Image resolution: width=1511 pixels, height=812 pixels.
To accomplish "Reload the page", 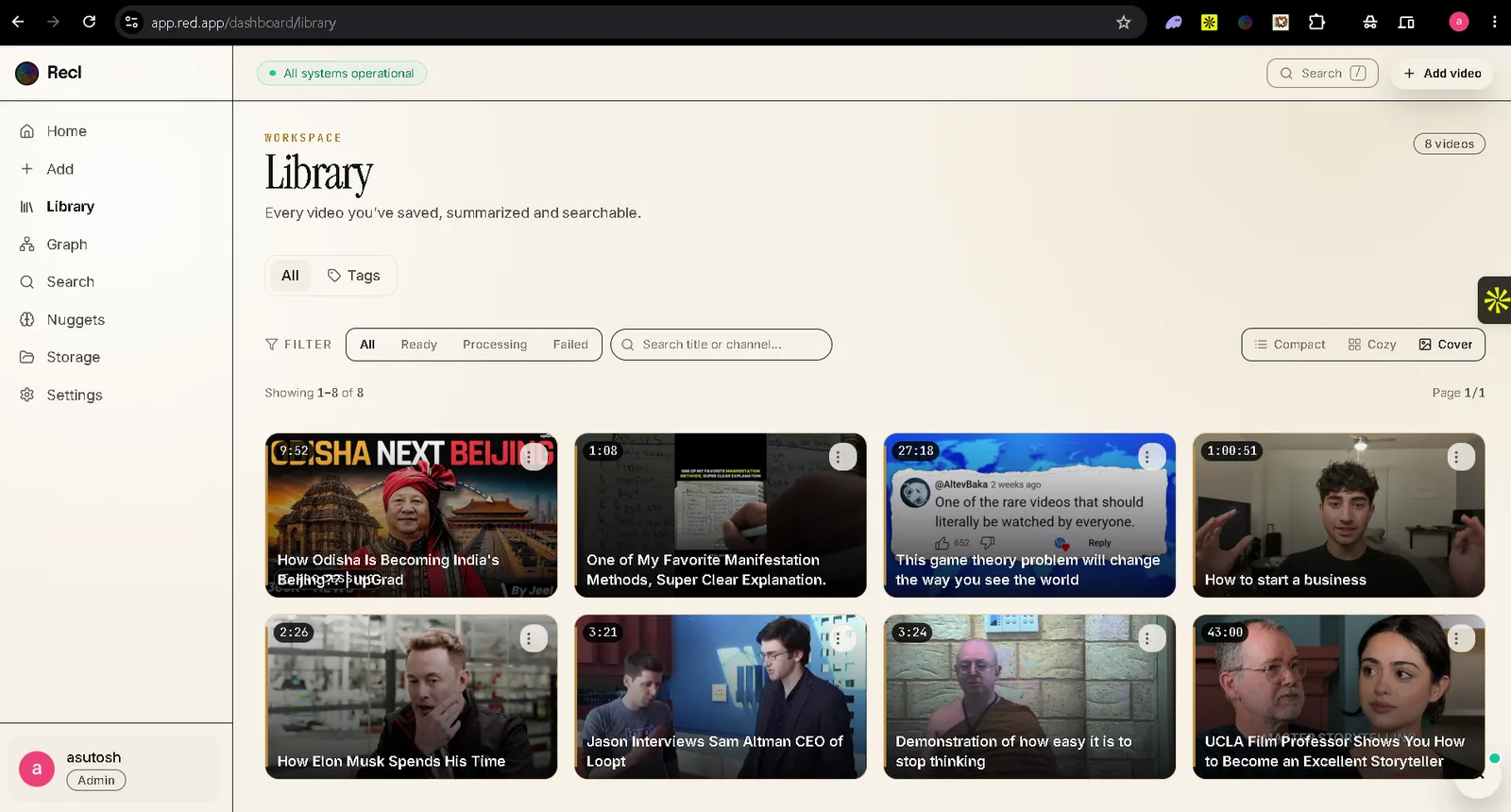I will 89,22.
